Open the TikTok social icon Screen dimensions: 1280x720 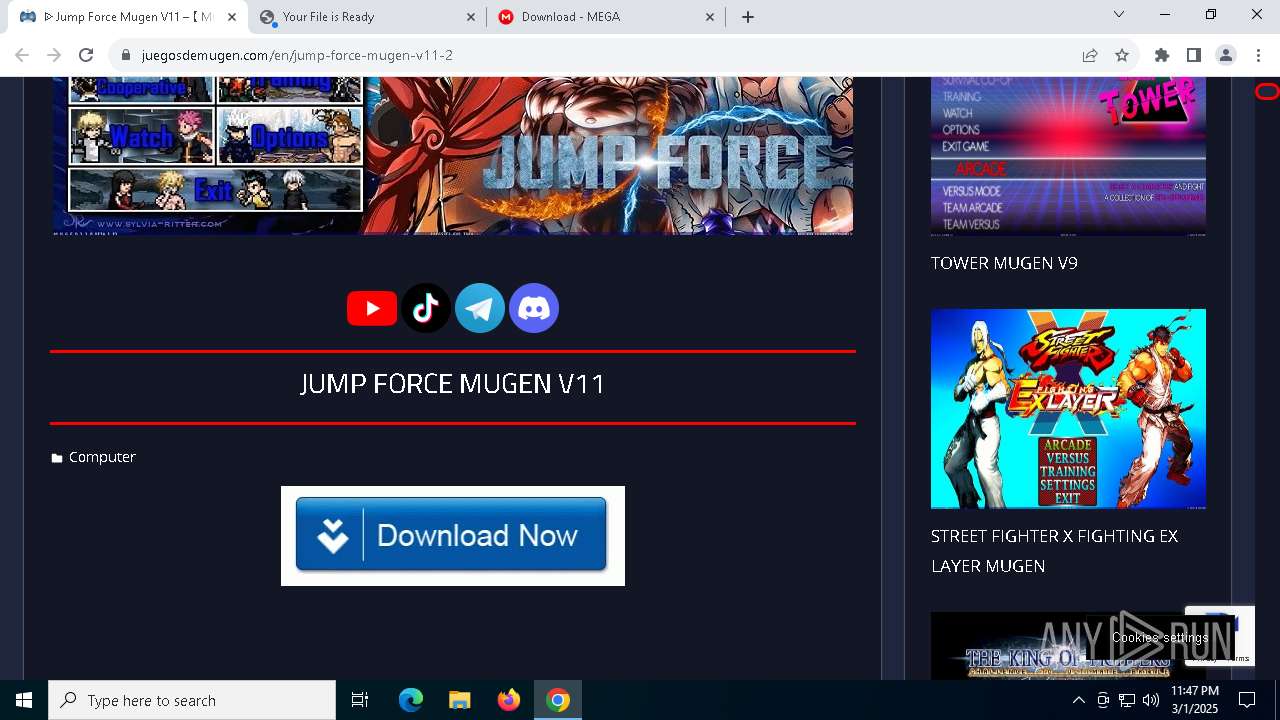pos(426,308)
